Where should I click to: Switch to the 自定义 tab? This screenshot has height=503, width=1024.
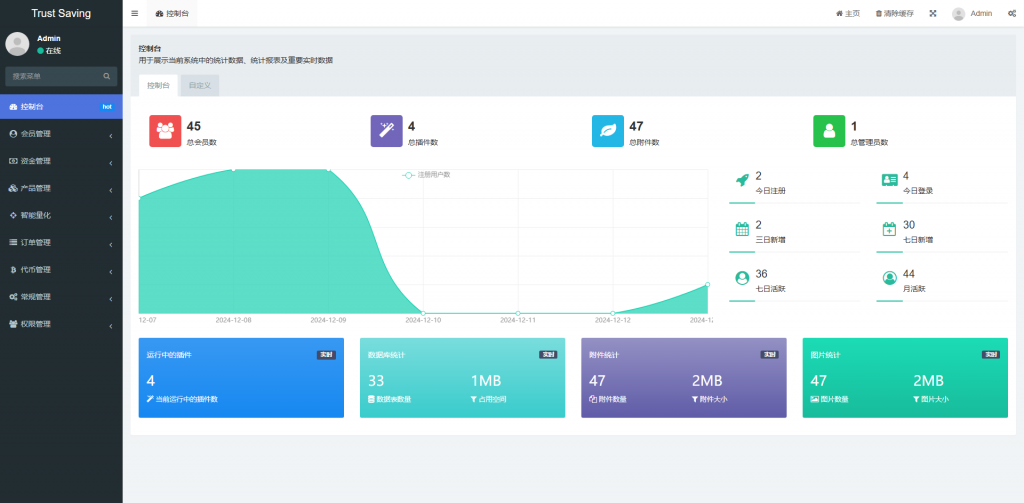(199, 86)
